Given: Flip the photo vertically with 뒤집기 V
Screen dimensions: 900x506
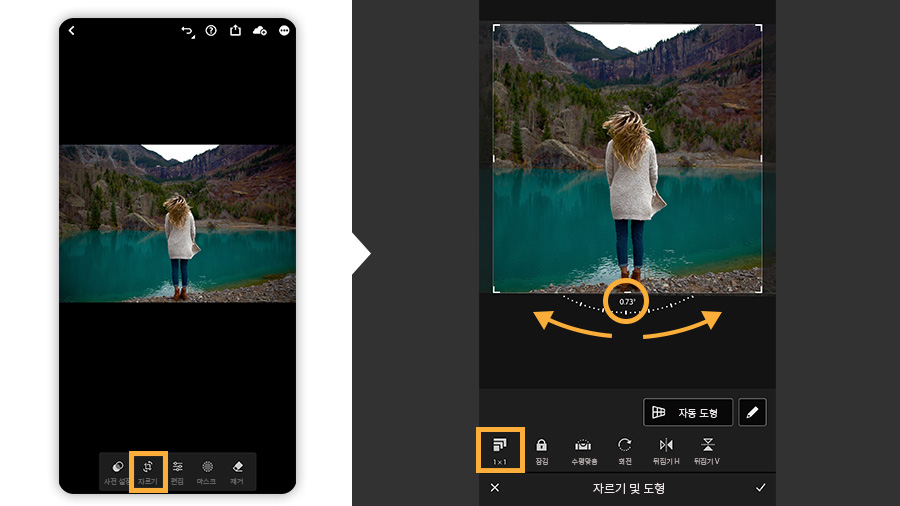Looking at the screenshot, I should (707, 451).
